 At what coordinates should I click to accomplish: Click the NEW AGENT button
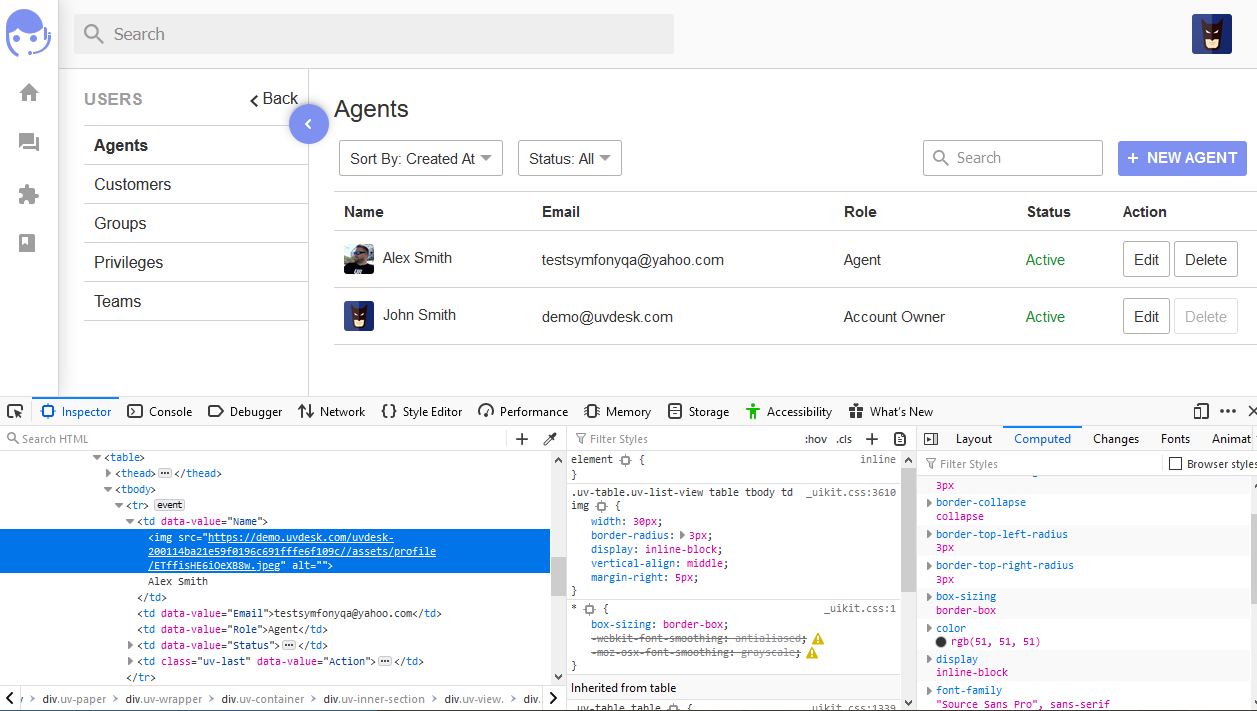(x=1182, y=158)
